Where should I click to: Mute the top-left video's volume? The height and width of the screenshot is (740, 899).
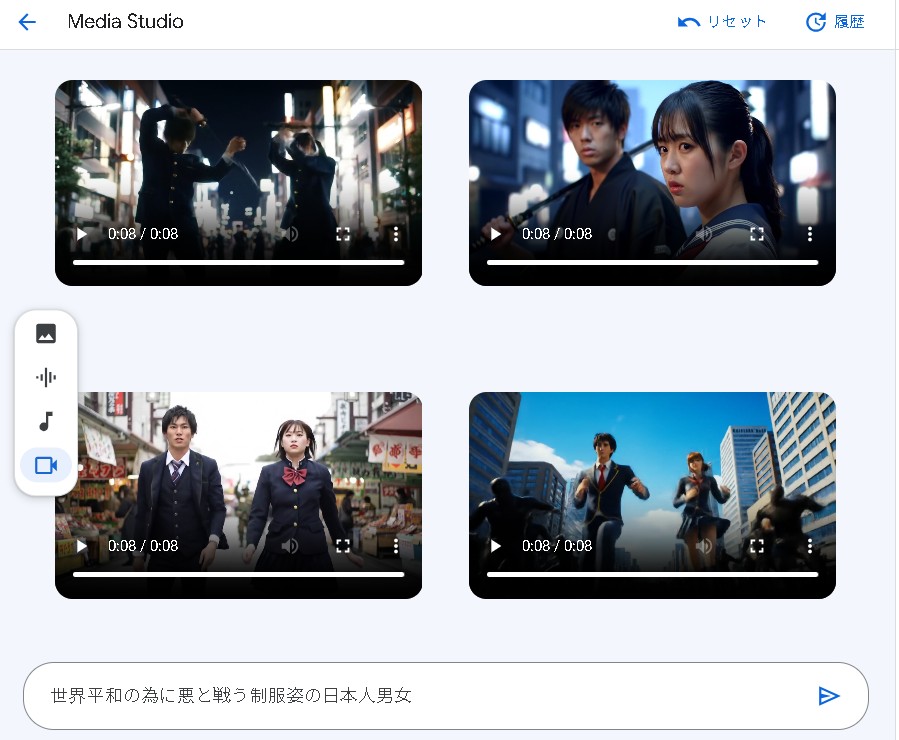coord(290,234)
